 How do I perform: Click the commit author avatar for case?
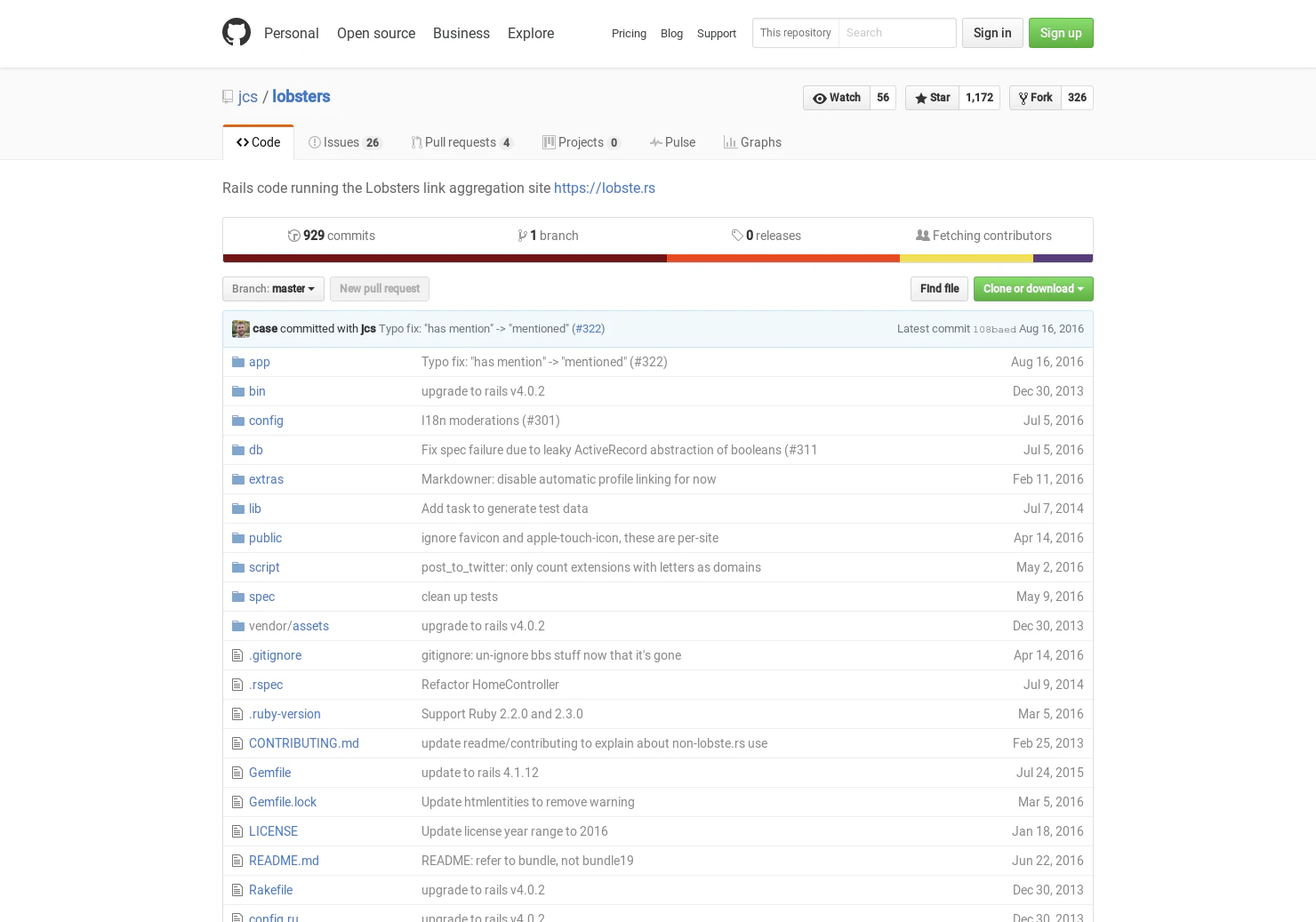tap(241, 329)
